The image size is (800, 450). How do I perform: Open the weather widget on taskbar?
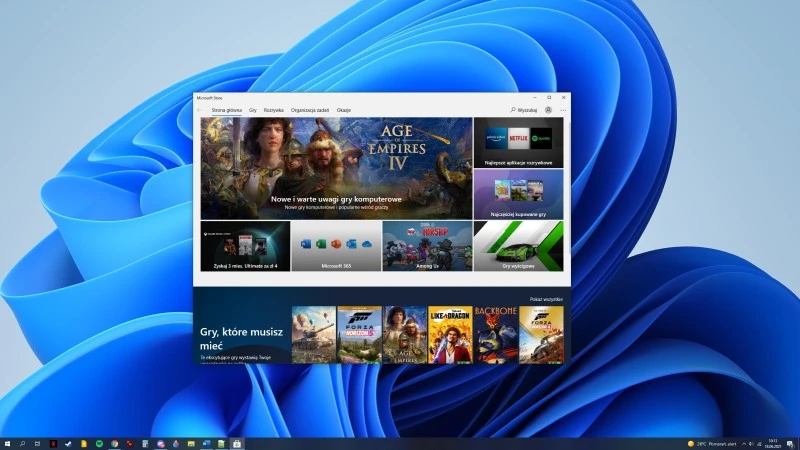[x=712, y=444]
